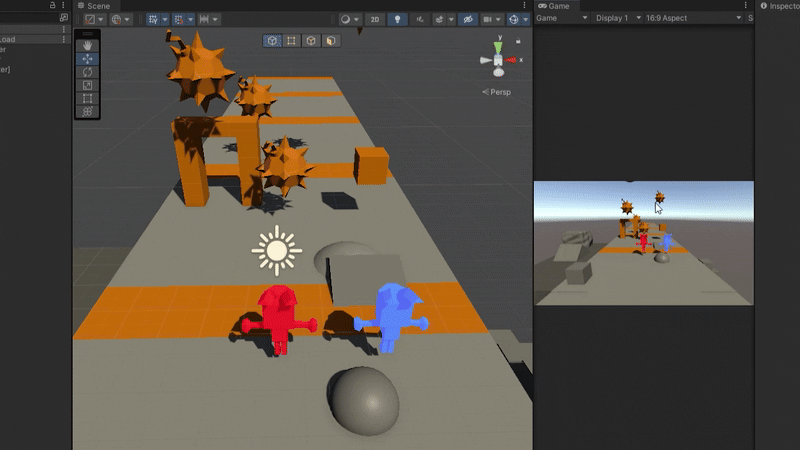
Task: Open three-dot menu of the 'Load' hierarchy row
Action: click(63, 39)
